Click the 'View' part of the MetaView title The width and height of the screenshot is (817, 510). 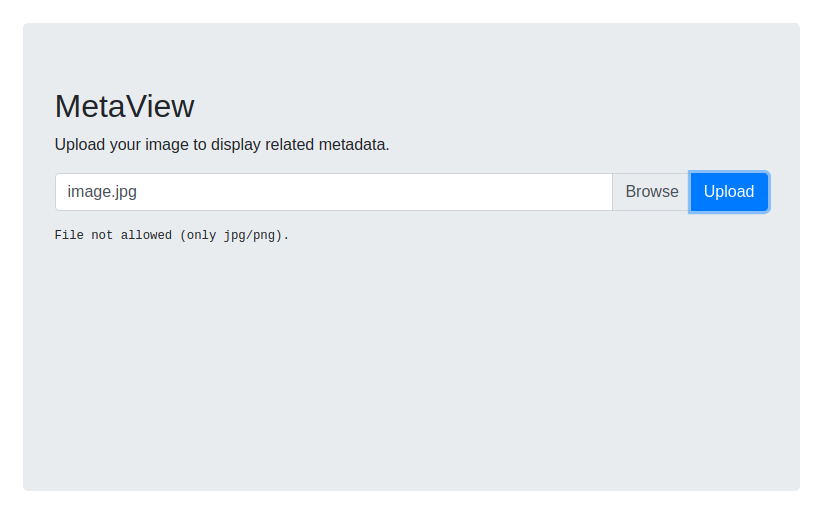[x=160, y=106]
